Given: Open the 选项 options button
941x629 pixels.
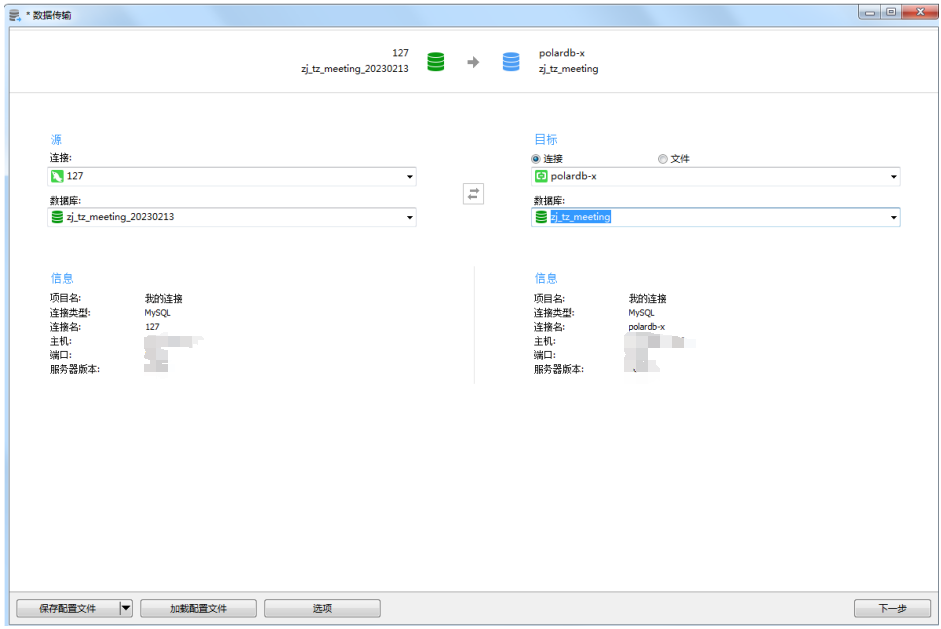Looking at the screenshot, I should (322, 608).
